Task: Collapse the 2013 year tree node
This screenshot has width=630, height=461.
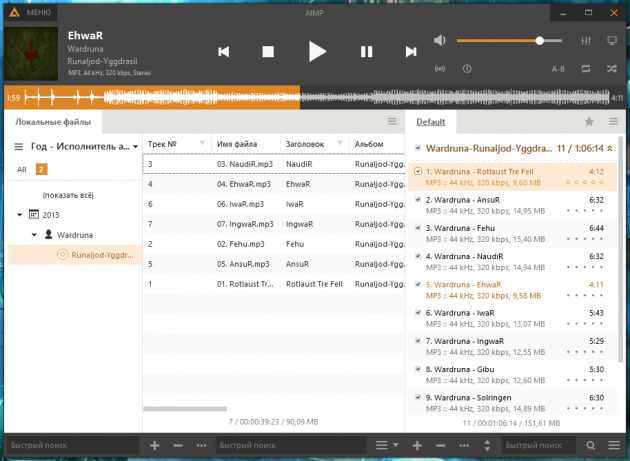Action: click(x=20, y=214)
